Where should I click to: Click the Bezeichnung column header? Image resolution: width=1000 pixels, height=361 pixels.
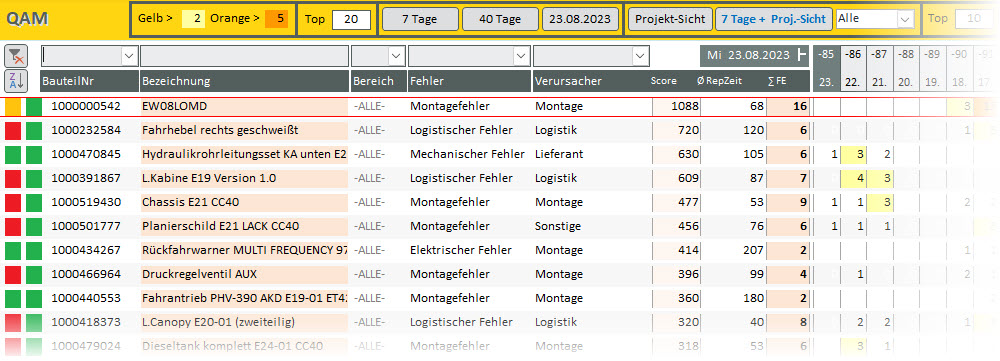(x=245, y=81)
